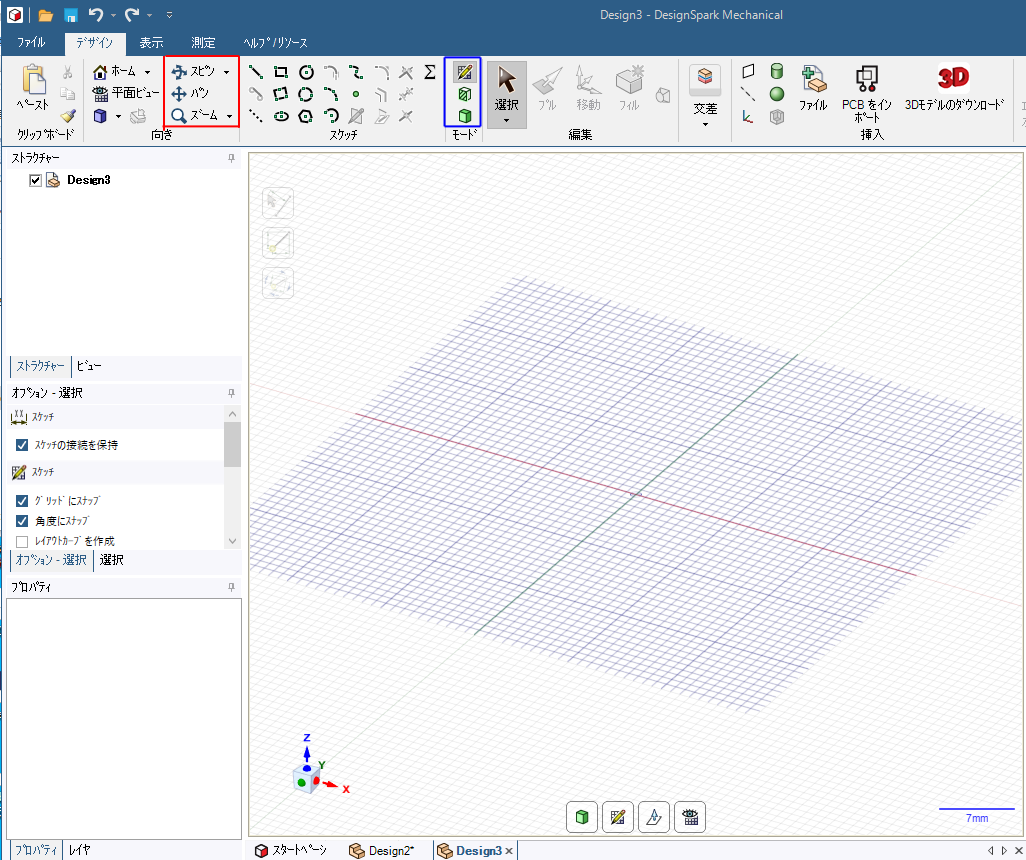Open the ファイル ribbon tab
Screen dimensions: 1026x860
tap(31, 43)
